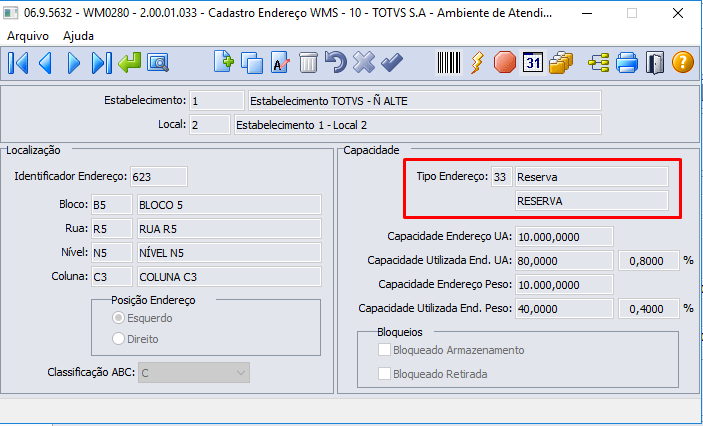Click the Rua code field R5
Image resolution: width=703 pixels, height=426 pixels.
112,229
